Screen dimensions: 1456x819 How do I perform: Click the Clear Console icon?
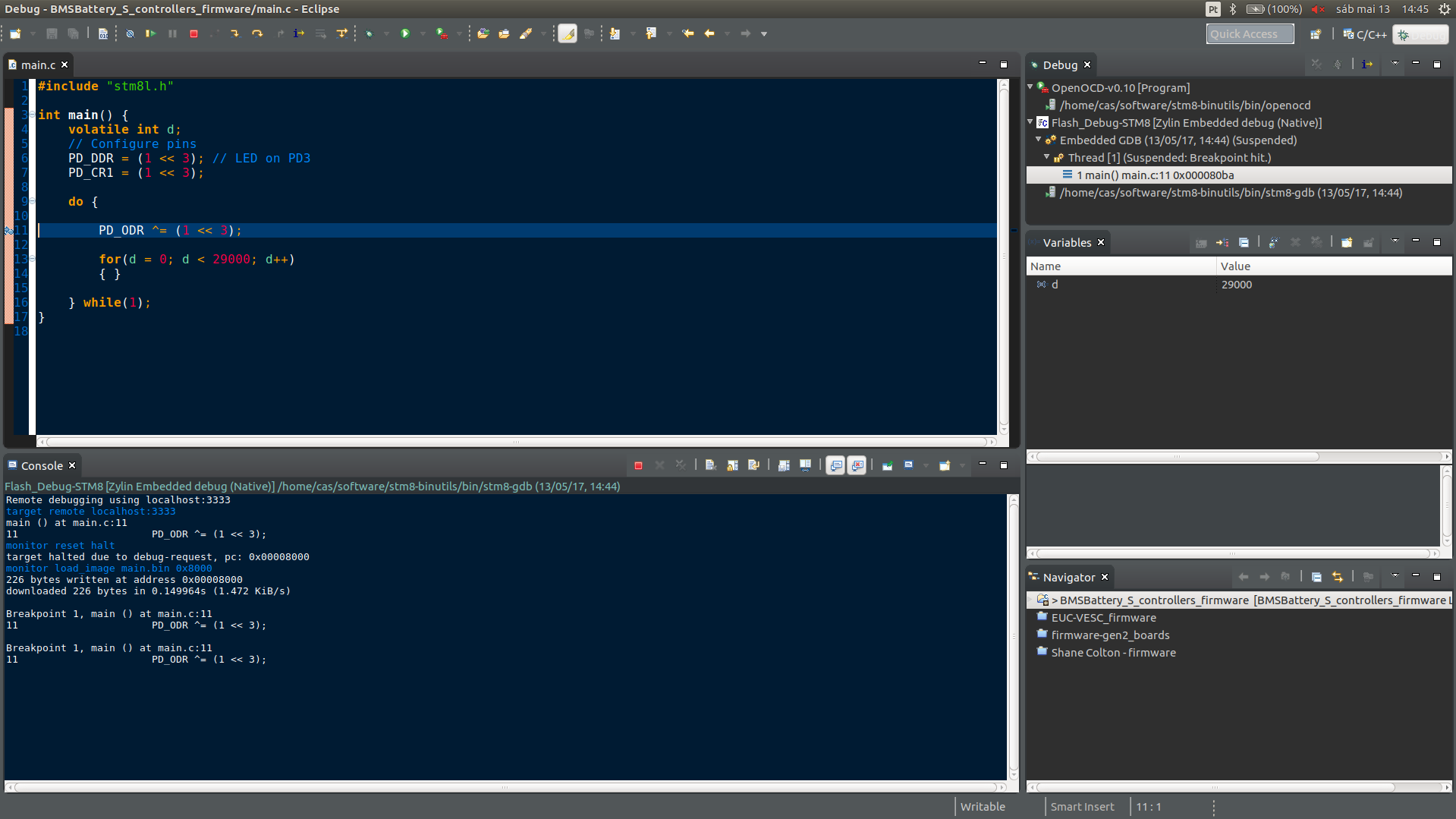coord(710,465)
